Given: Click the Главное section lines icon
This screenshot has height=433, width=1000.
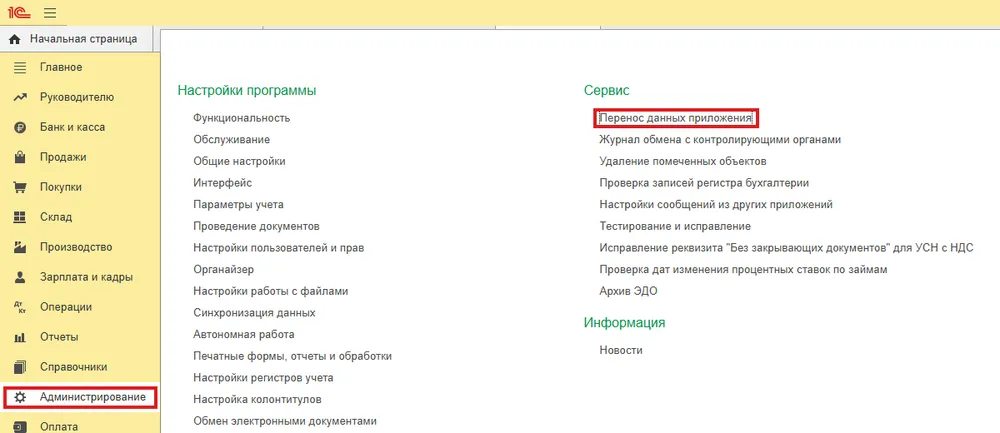Looking at the screenshot, I should 20,68.
